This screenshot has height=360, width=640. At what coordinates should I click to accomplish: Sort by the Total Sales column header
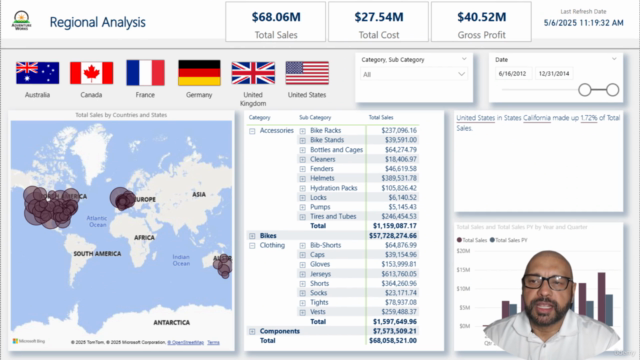[x=381, y=118]
